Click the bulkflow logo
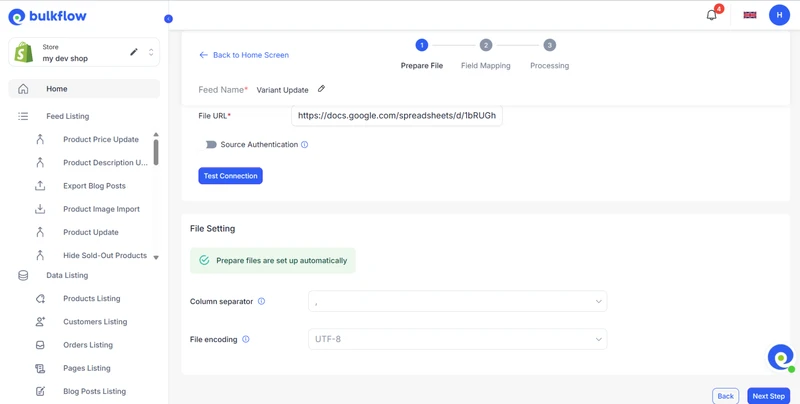The width and height of the screenshot is (800, 404). [47, 16]
